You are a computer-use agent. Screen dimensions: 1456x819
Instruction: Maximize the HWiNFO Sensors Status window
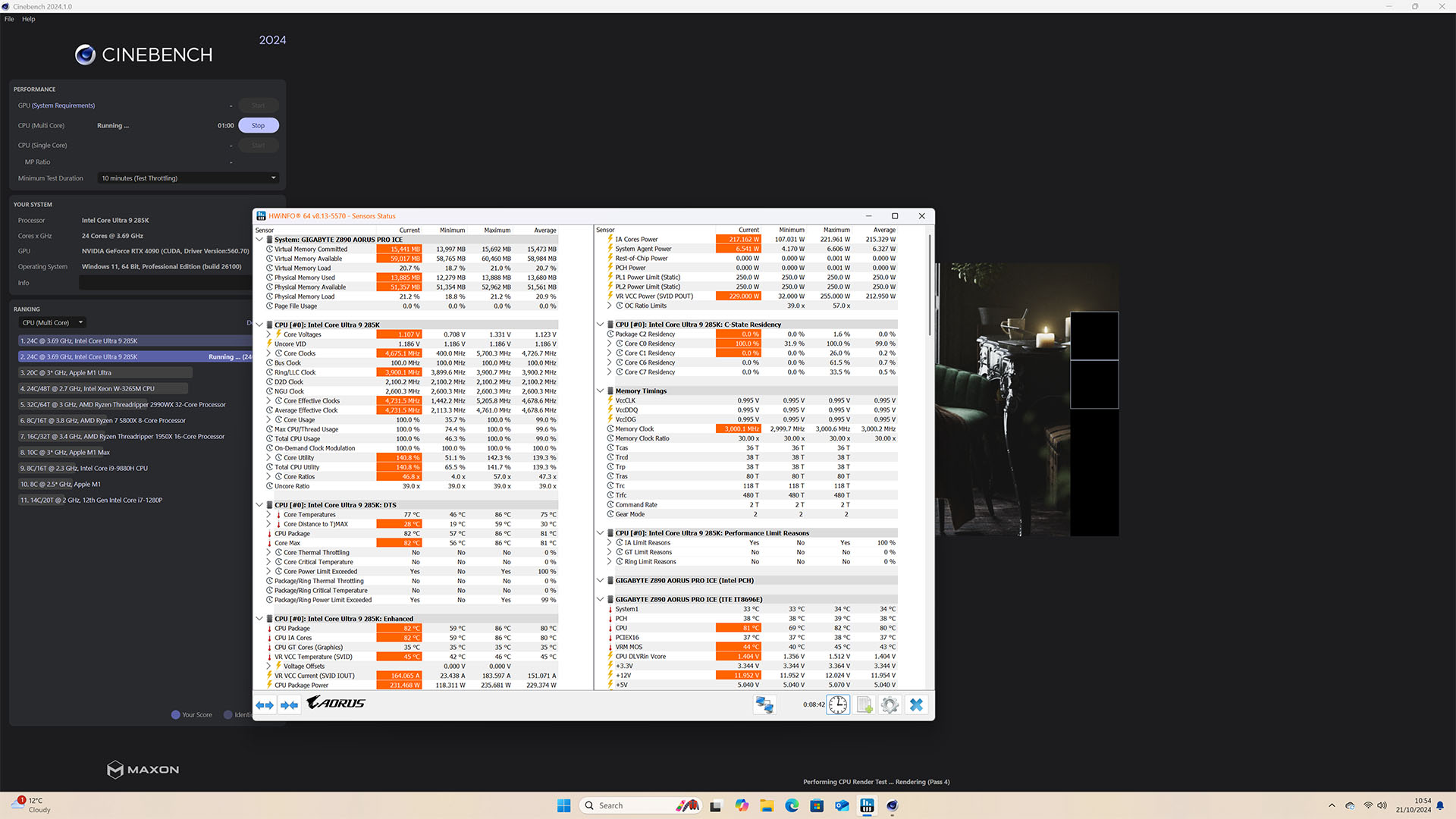pyautogui.click(x=895, y=216)
